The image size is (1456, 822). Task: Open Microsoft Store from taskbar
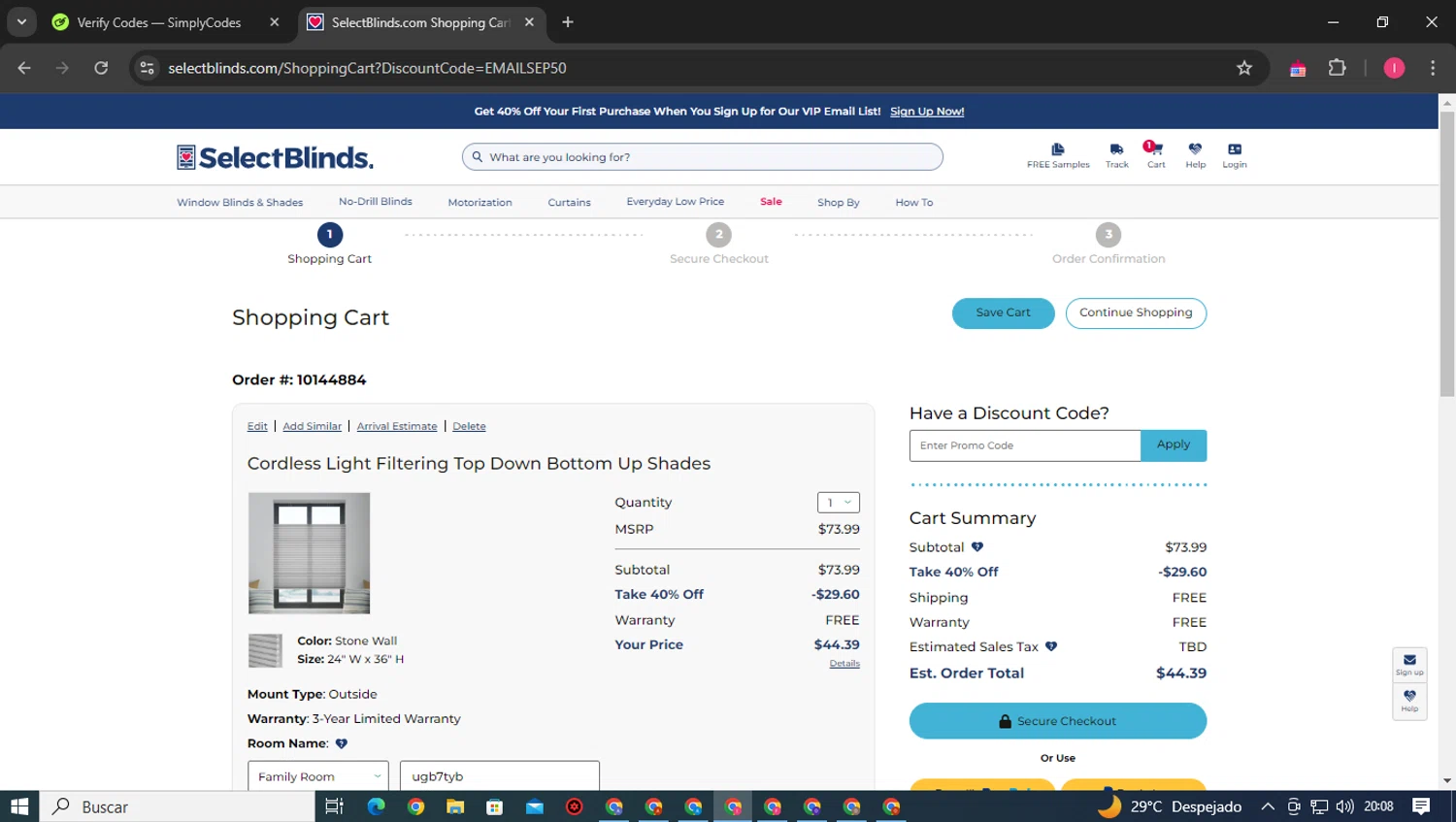pyautogui.click(x=495, y=806)
